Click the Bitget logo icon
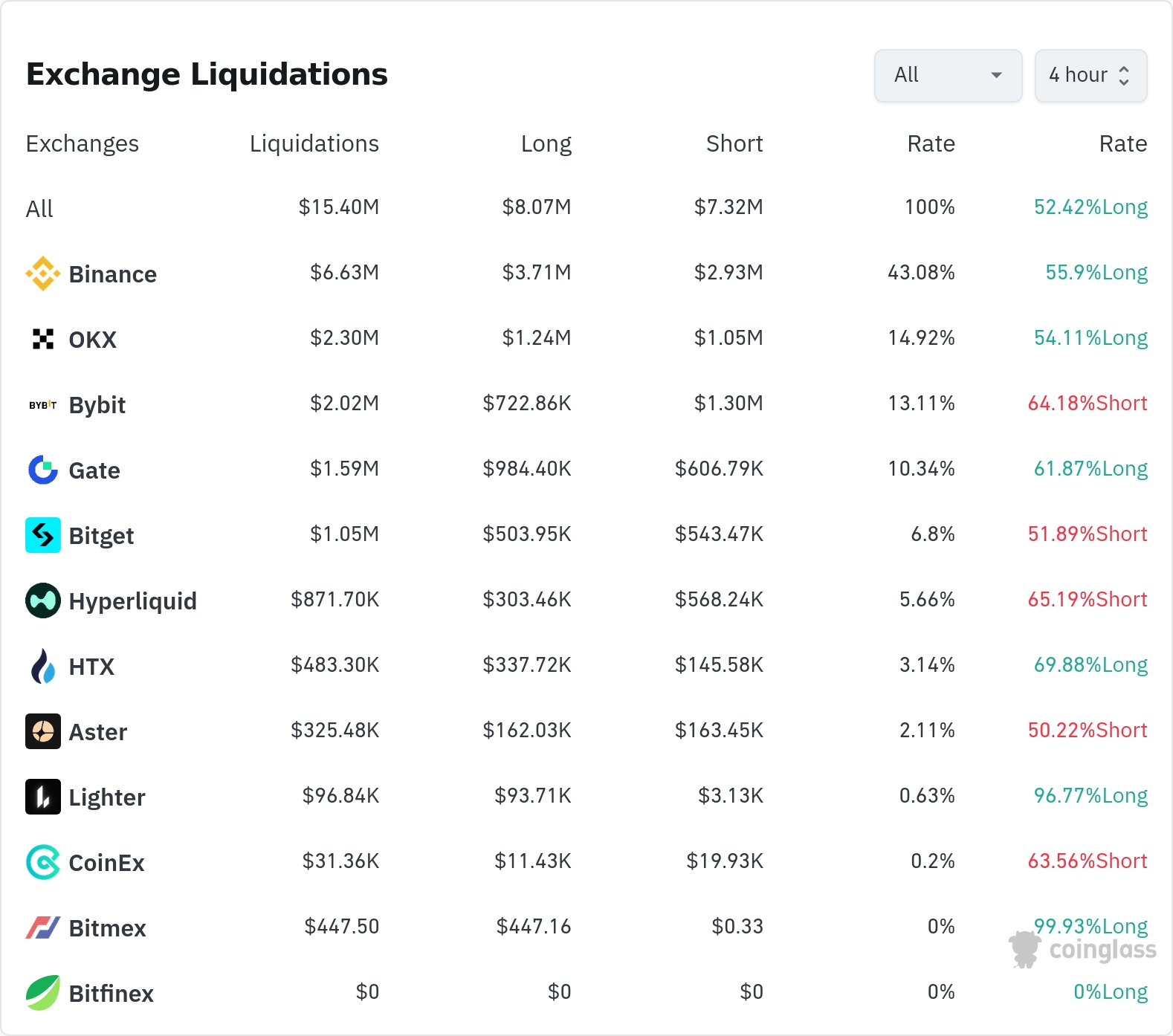1173x1036 pixels. pos(43,535)
